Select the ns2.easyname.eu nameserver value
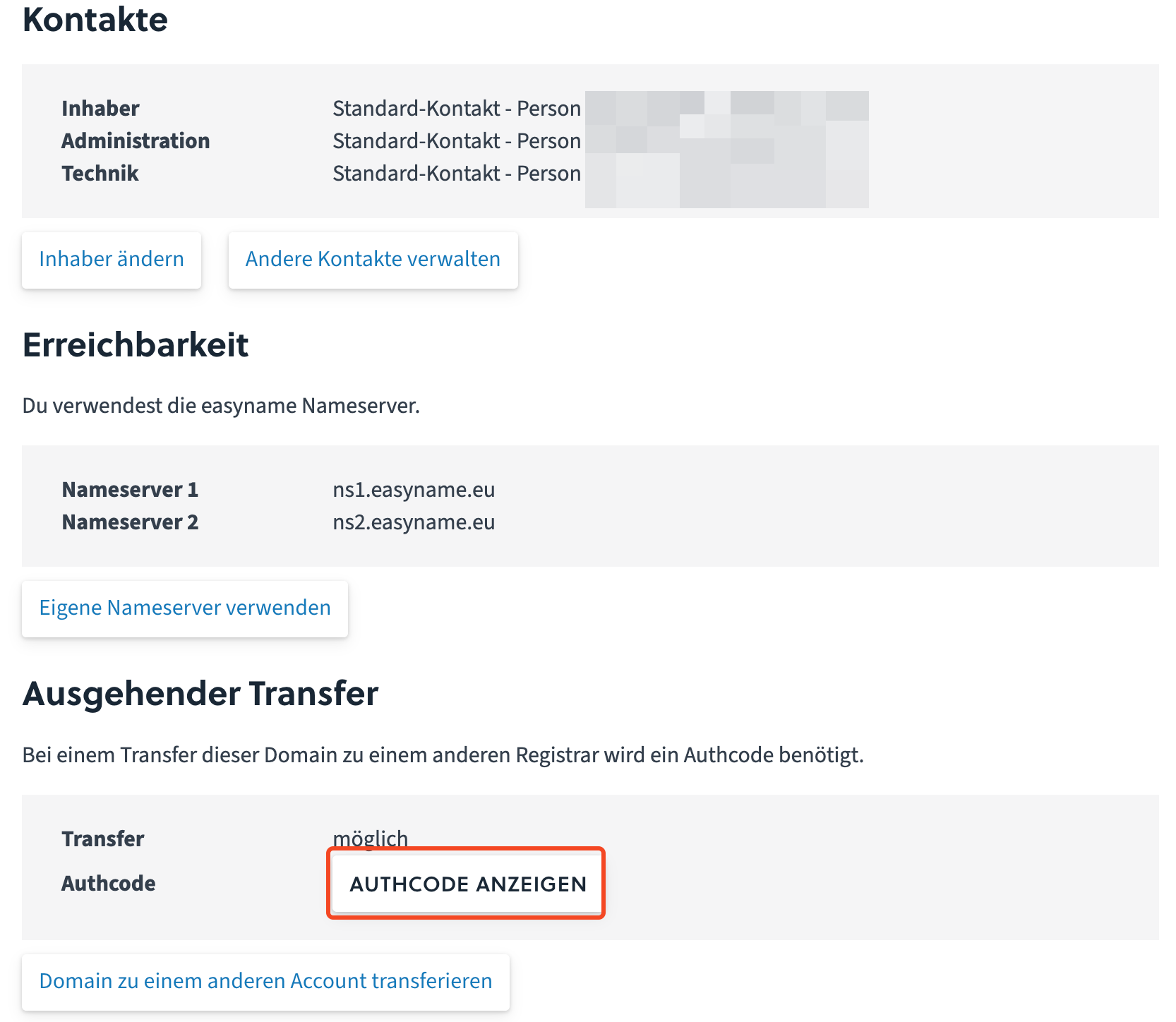1176x1022 pixels. coord(414,522)
